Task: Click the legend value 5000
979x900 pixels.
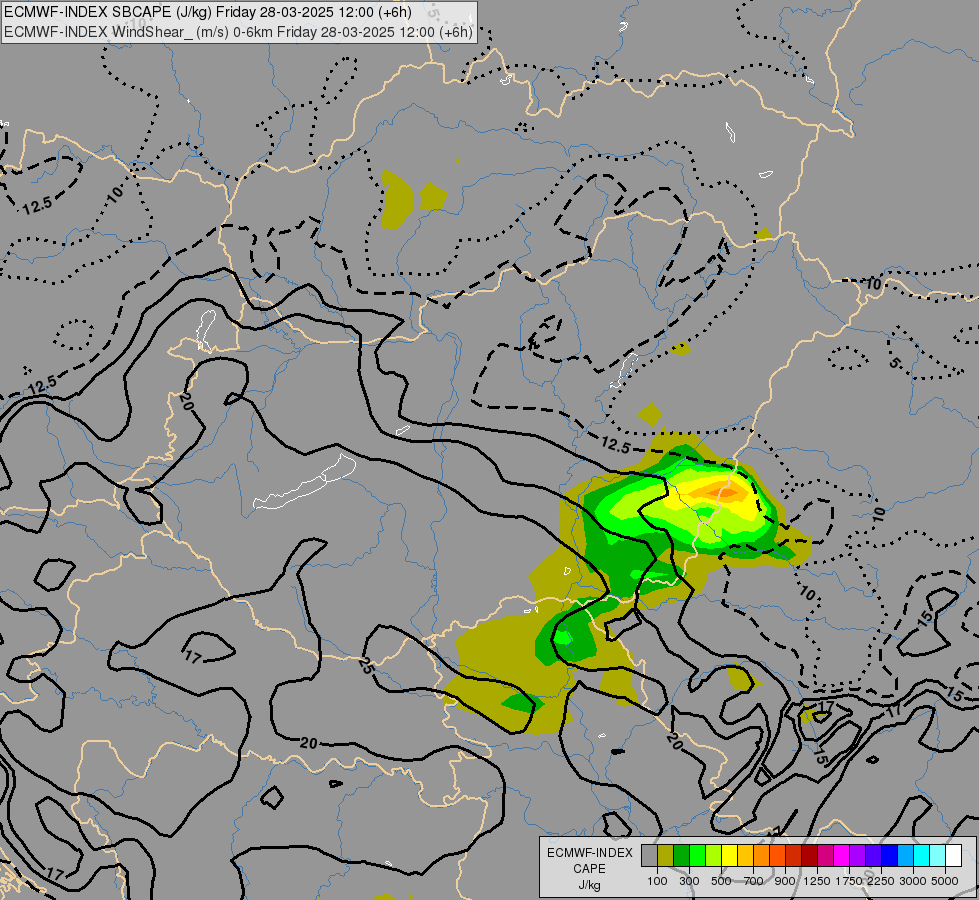Action: [945, 881]
